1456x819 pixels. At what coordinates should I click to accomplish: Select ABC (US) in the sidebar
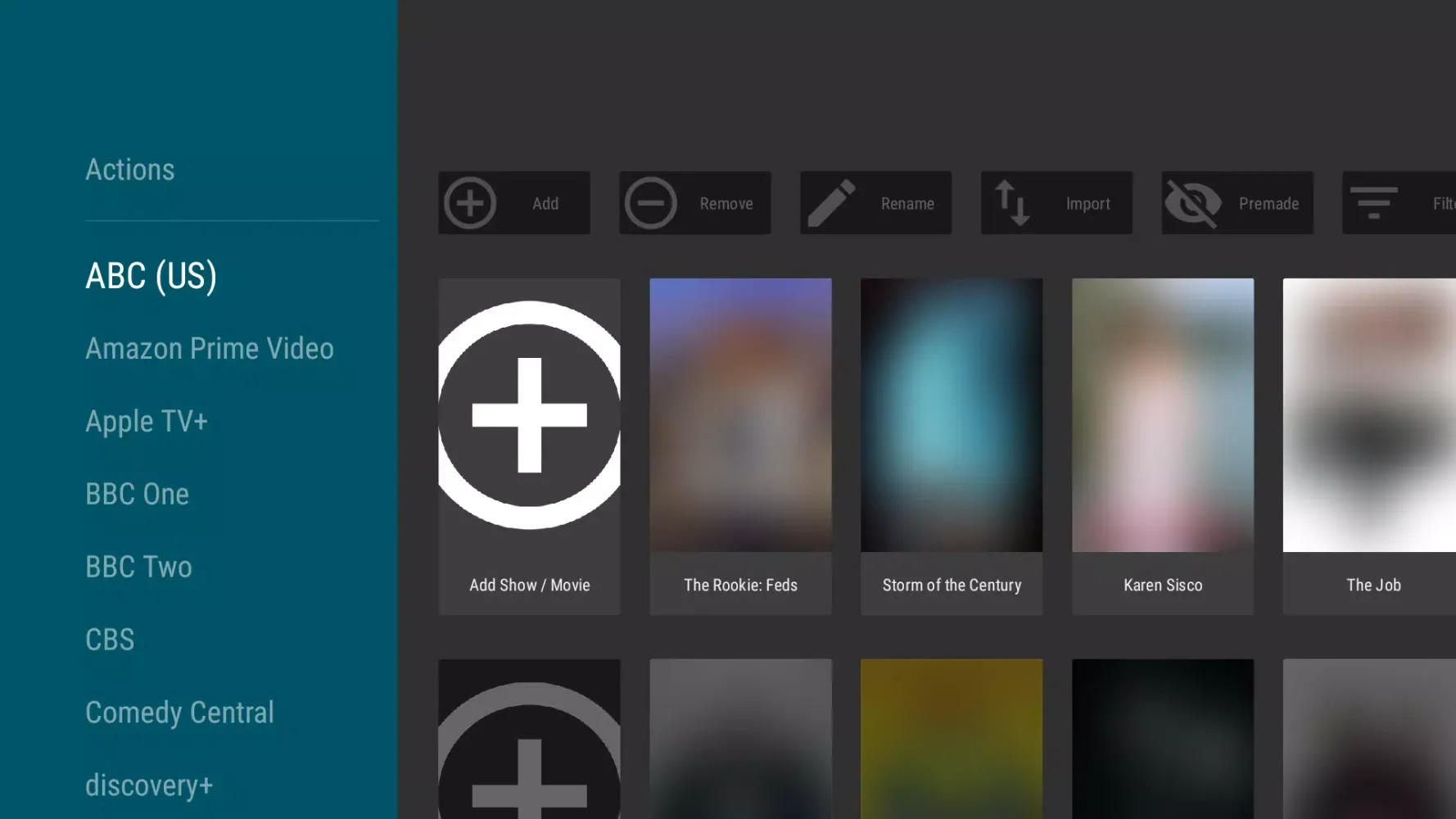pyautogui.click(x=151, y=276)
